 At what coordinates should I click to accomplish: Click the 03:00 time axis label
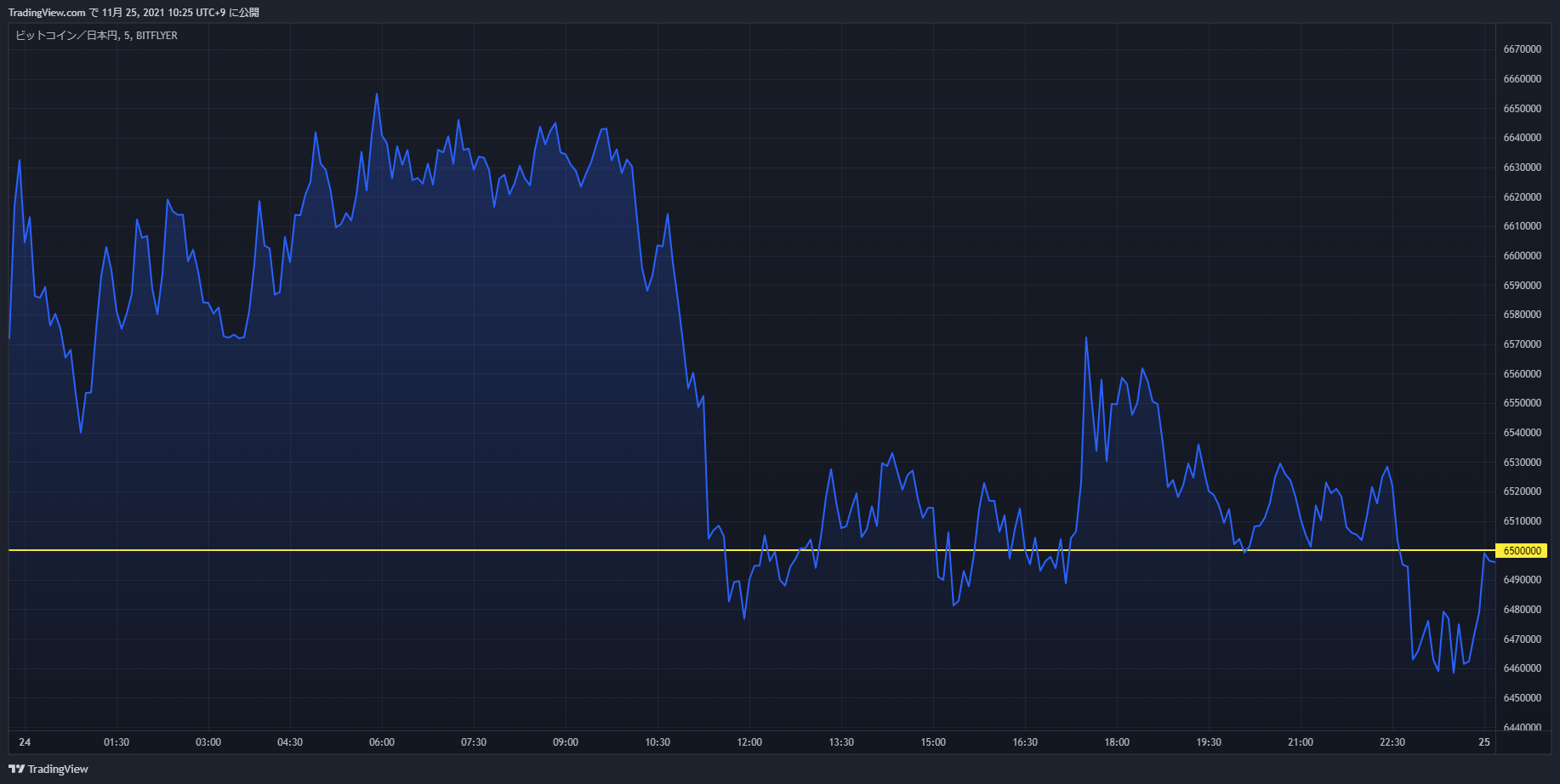(208, 742)
